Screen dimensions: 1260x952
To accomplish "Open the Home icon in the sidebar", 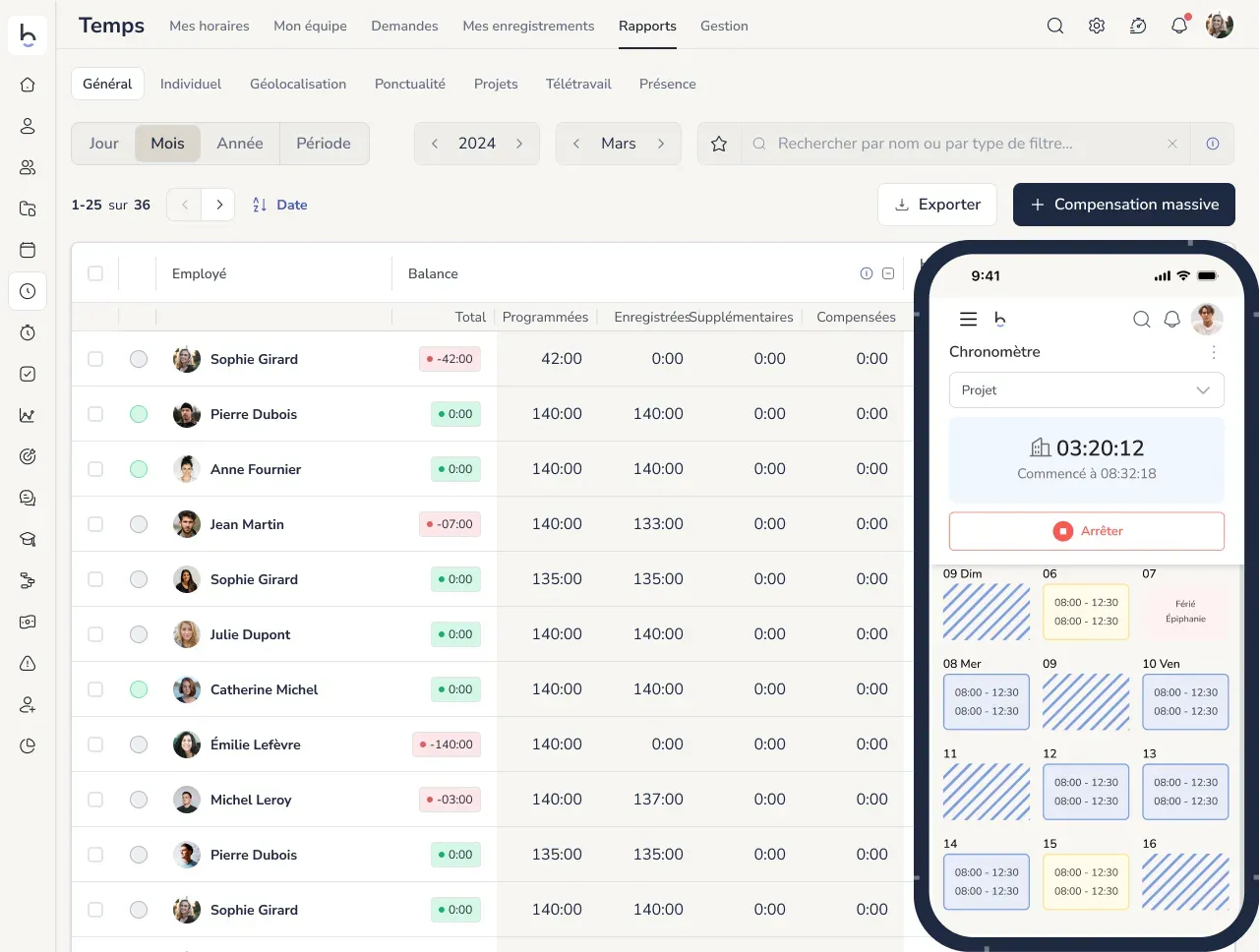I will (28, 85).
